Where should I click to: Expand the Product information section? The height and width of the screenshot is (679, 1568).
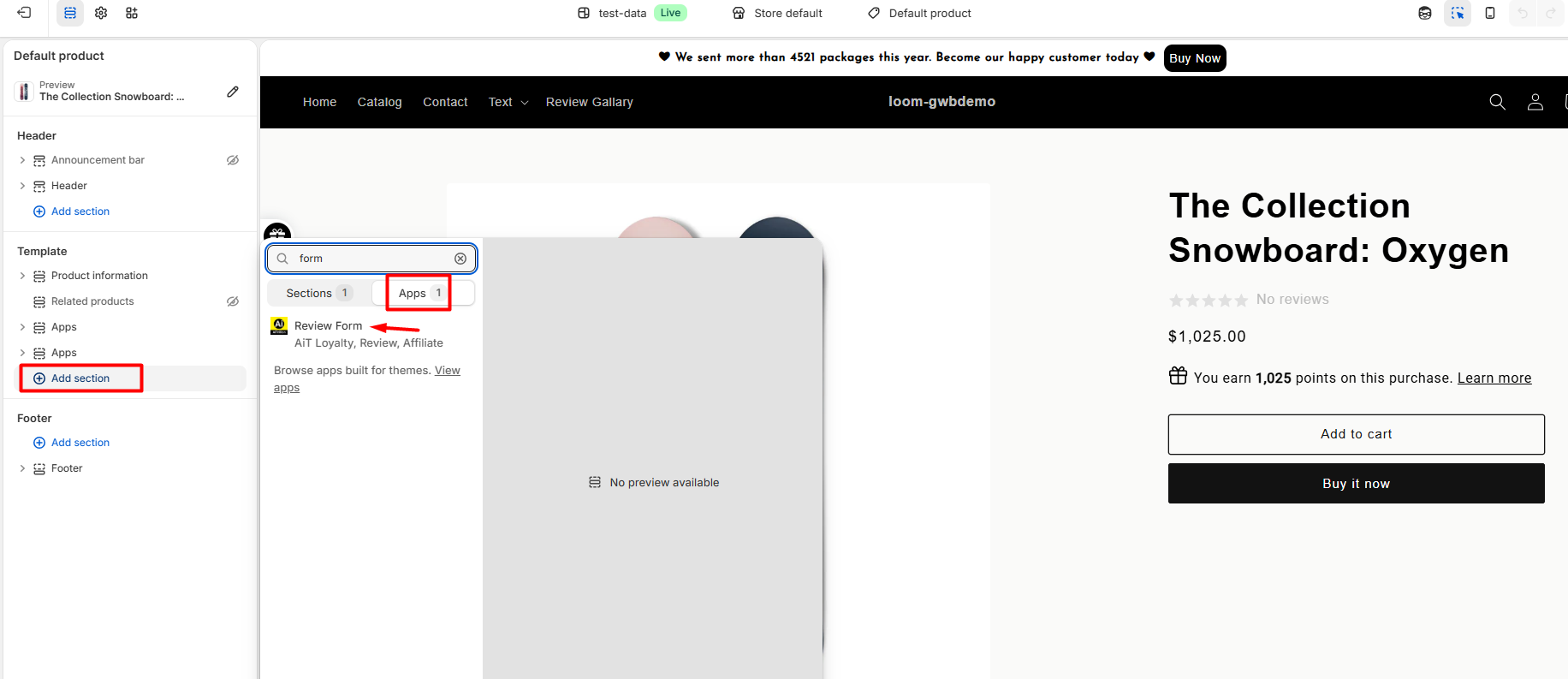(x=22, y=276)
